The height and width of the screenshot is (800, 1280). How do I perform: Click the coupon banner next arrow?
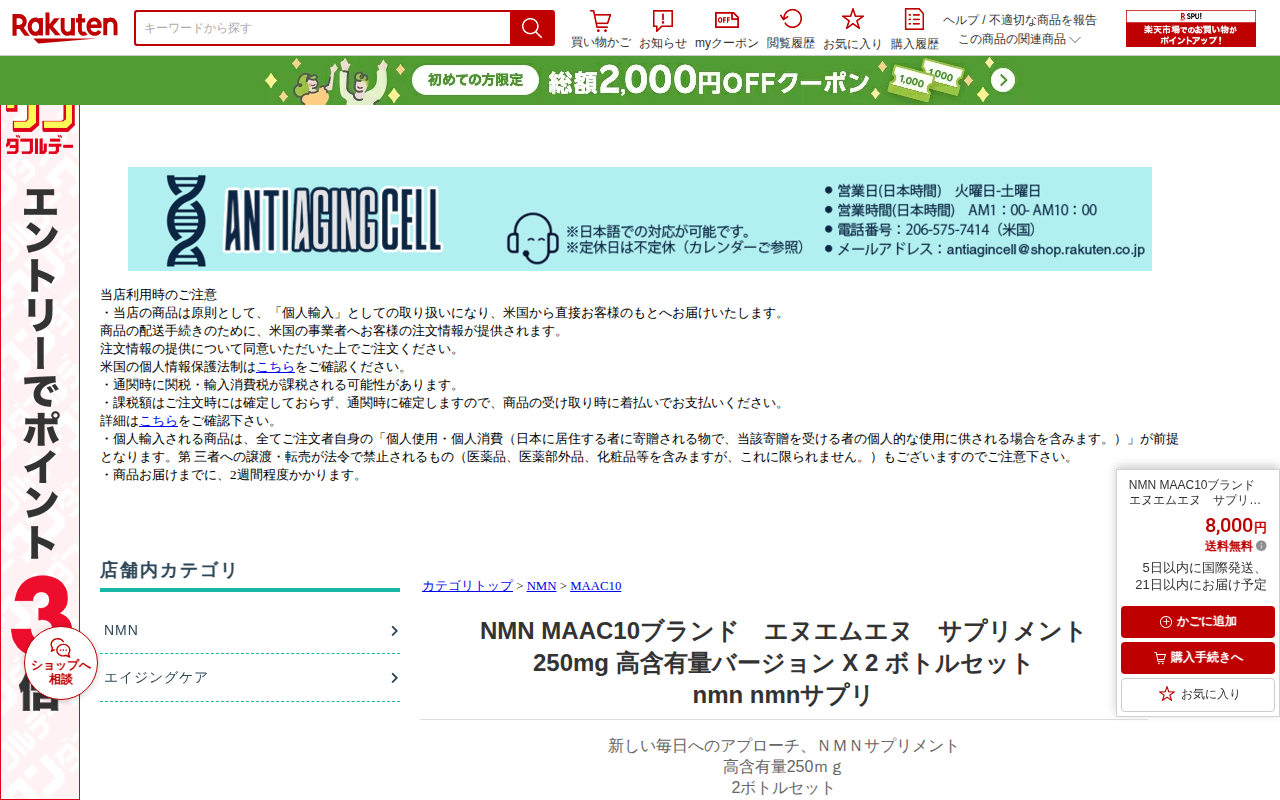[1003, 81]
